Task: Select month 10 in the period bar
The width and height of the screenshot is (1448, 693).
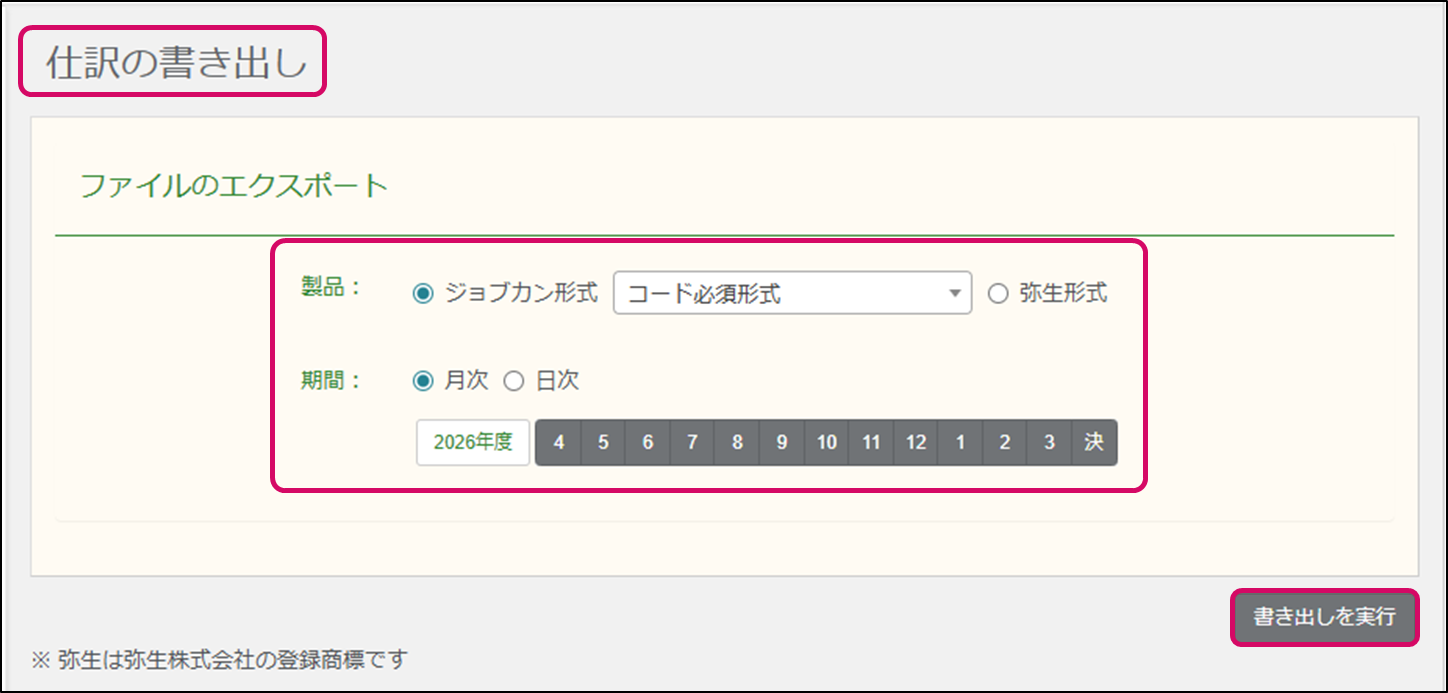Action: click(827, 443)
